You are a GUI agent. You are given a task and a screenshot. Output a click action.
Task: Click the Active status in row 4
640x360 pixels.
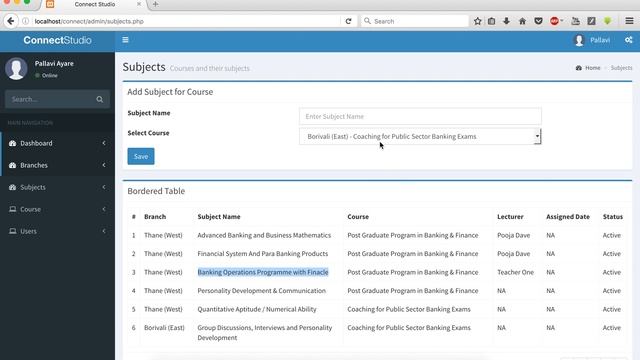(611, 291)
